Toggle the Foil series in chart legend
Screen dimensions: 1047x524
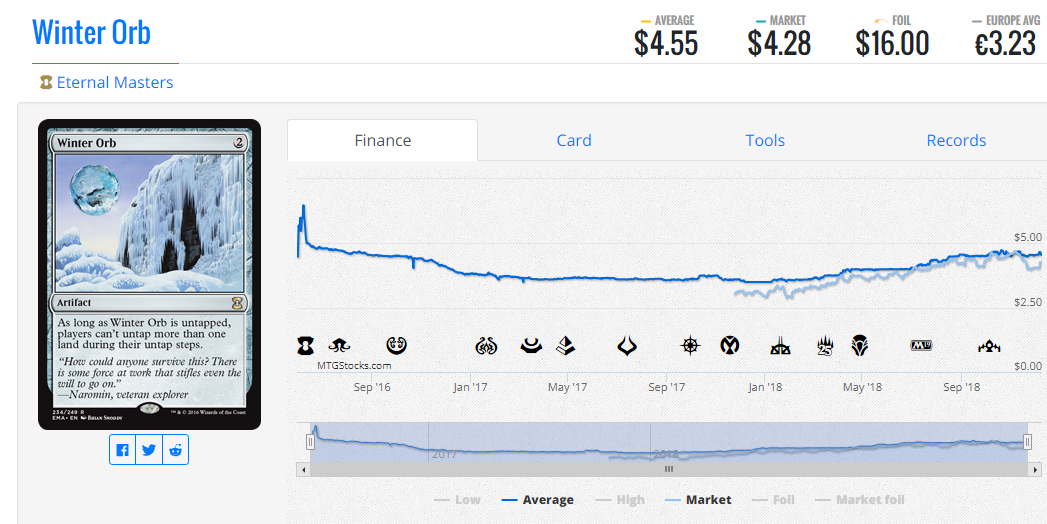pos(773,499)
